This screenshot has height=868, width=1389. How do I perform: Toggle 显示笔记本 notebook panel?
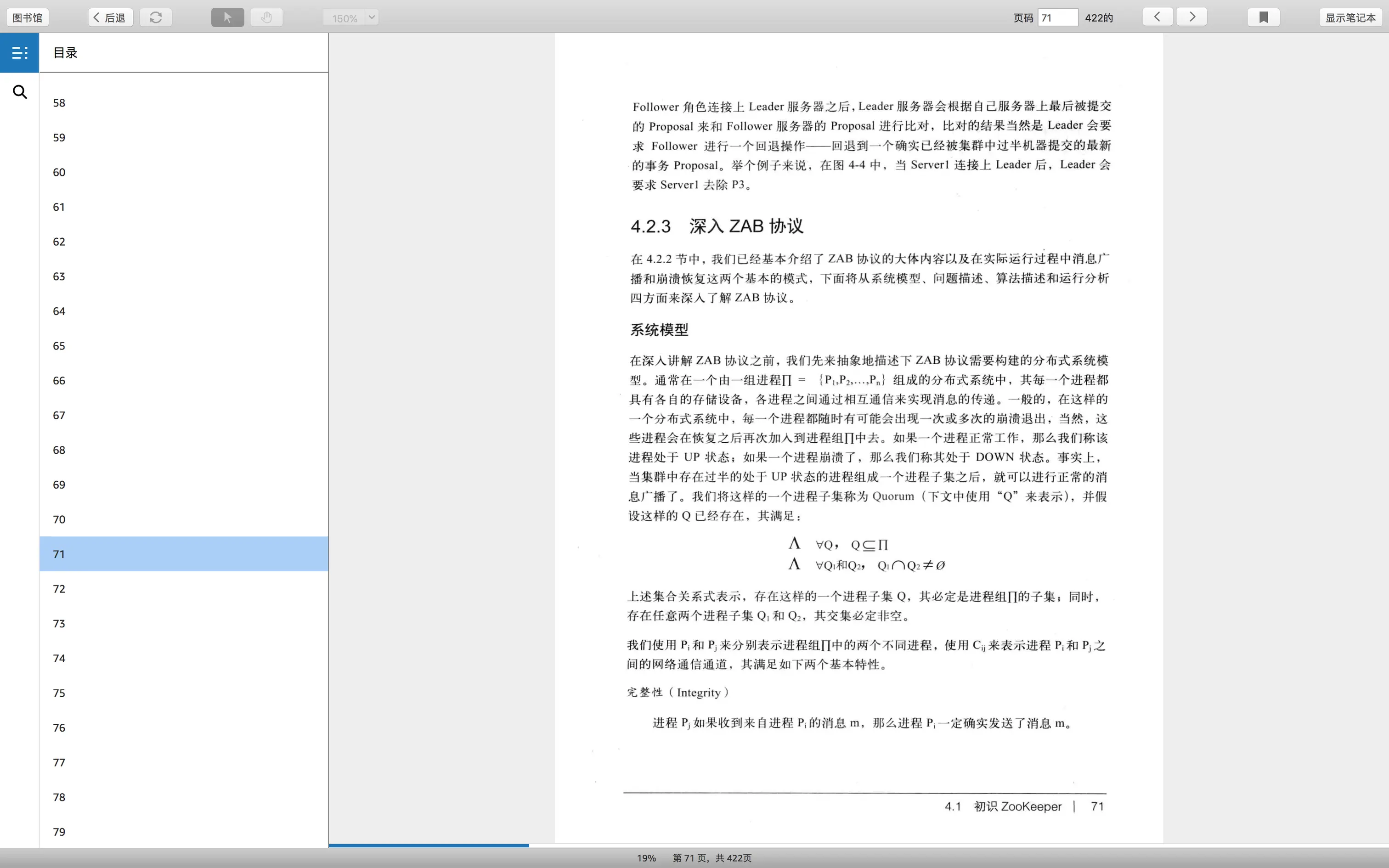[1350, 18]
